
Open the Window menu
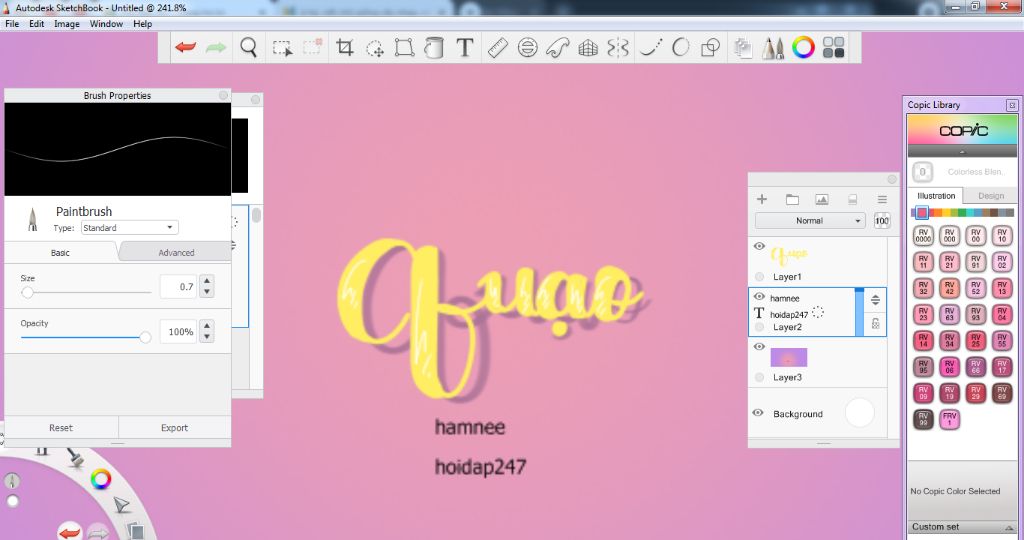tap(106, 24)
